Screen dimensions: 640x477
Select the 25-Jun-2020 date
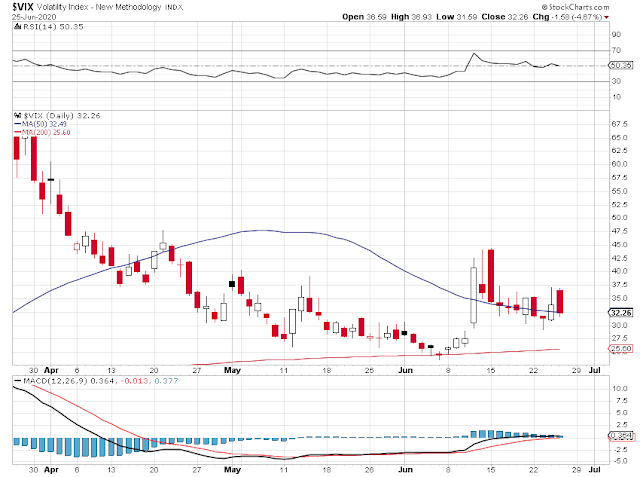click(34, 17)
